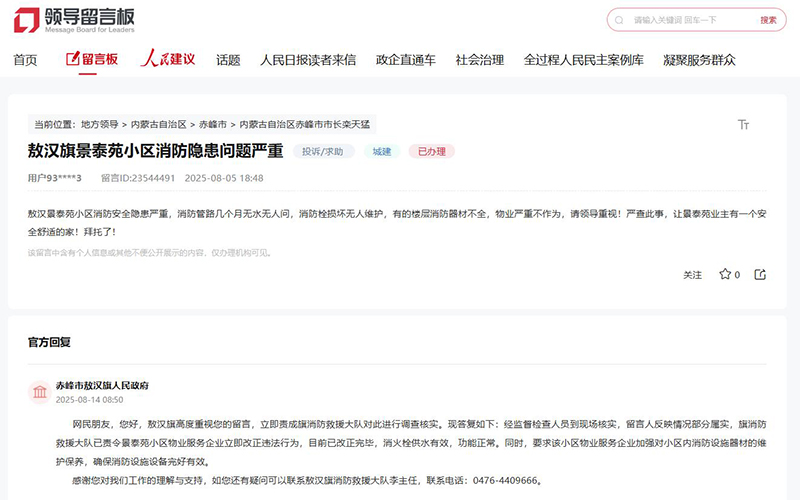Viewport: 800px width, 500px height.
Task: Open the 社会治理 nav item
Action: pyautogui.click(x=479, y=60)
